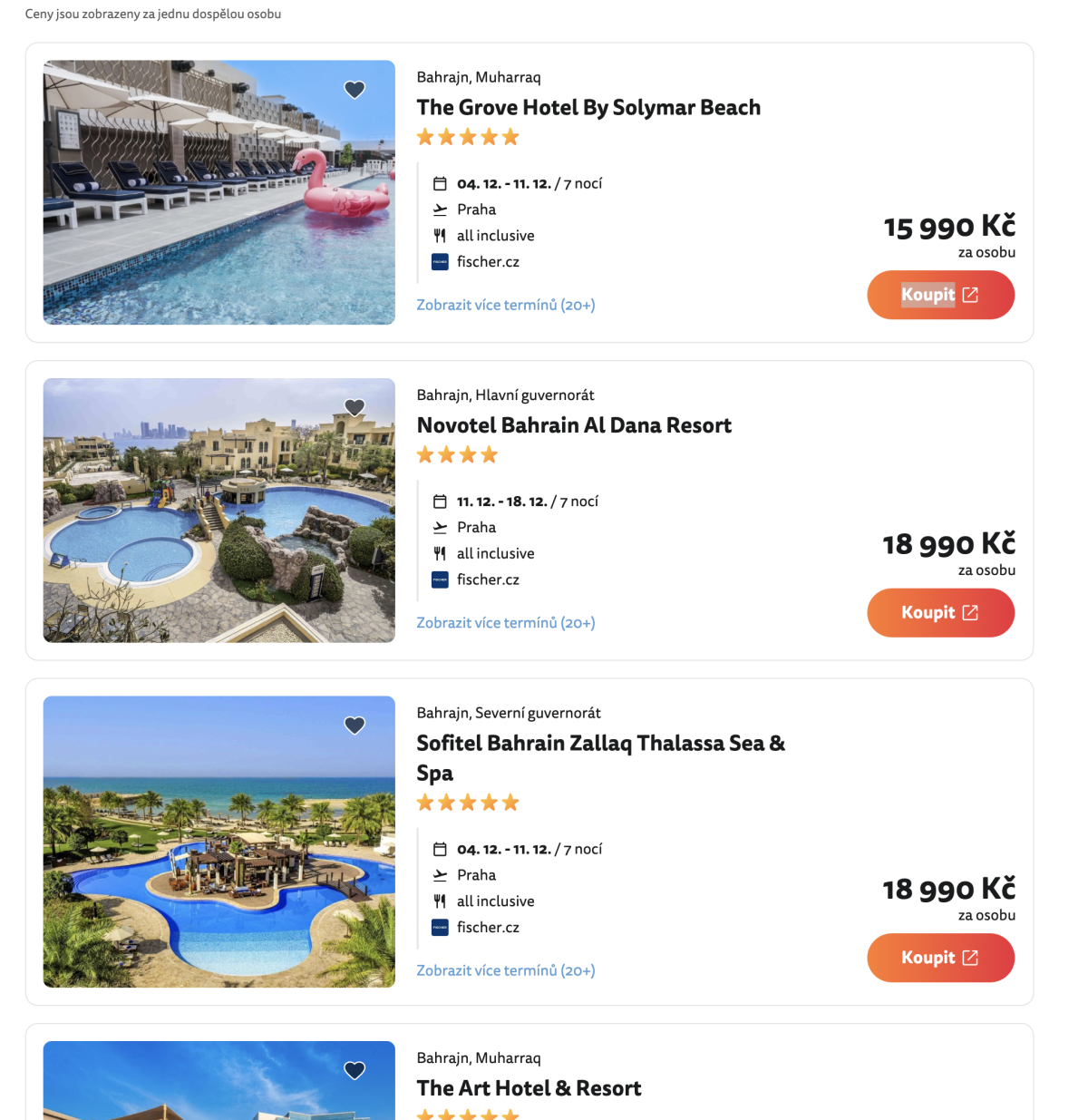The image size is (1088, 1120).
Task: Show more dates for Novotel Bahrain
Action: pyautogui.click(x=505, y=623)
